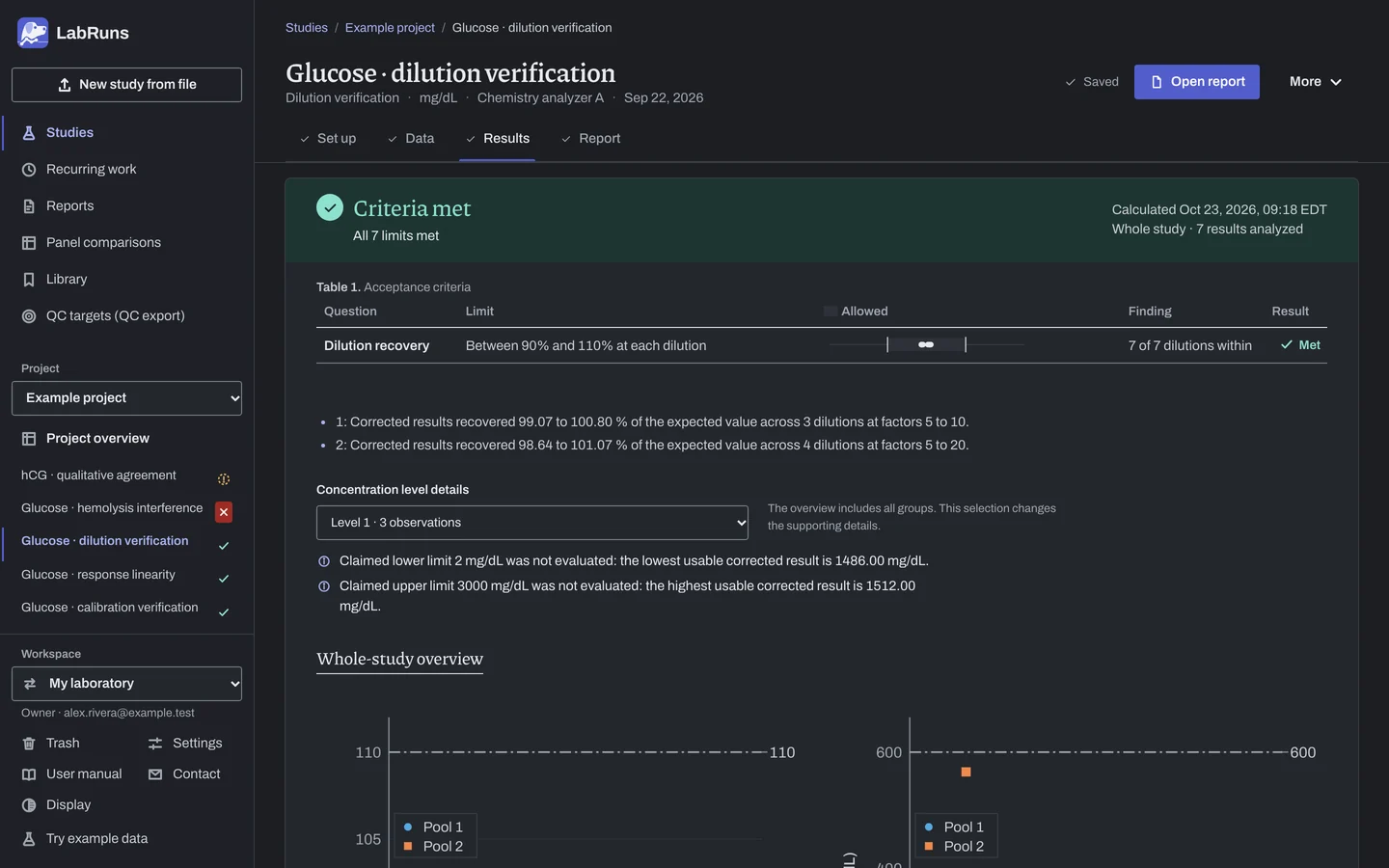Image resolution: width=1389 pixels, height=868 pixels.
Task: Open Glucose · calibration verification study
Action: coord(110,608)
